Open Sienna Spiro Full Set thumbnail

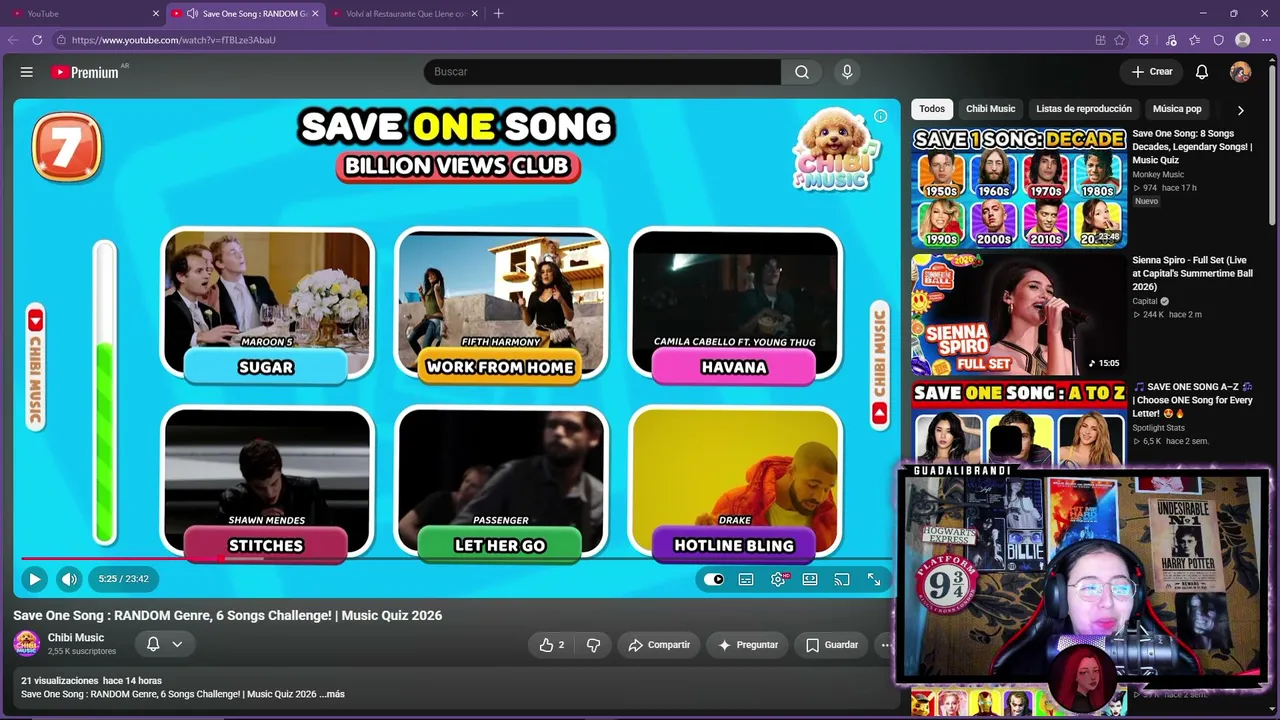click(x=1019, y=314)
